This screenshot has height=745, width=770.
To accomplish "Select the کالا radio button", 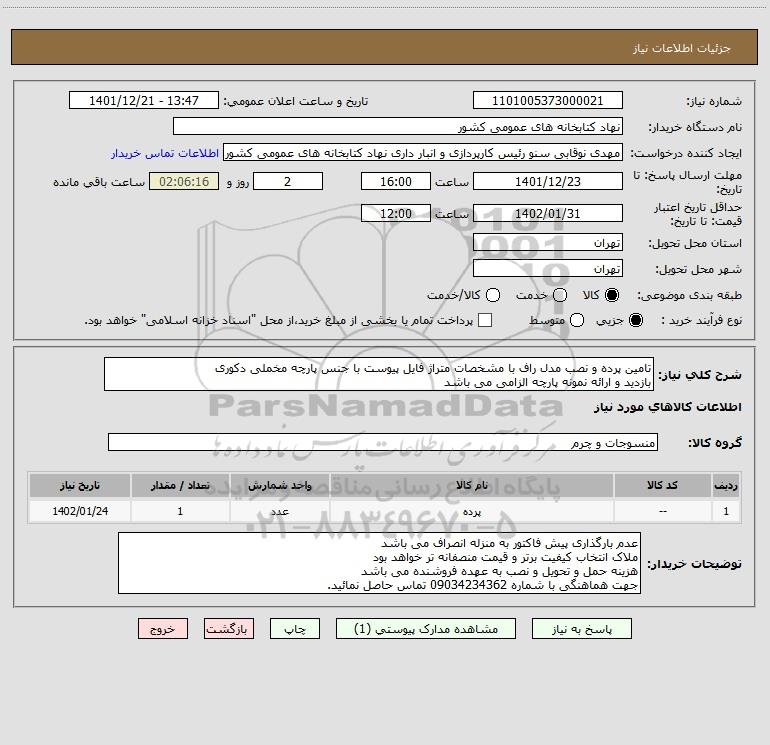I will point(612,295).
